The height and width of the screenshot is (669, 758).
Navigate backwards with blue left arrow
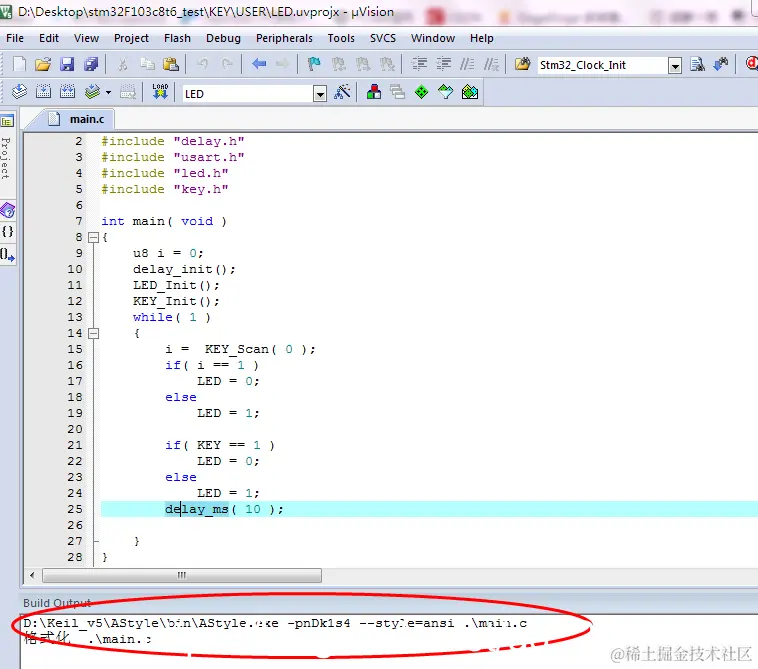[259, 64]
